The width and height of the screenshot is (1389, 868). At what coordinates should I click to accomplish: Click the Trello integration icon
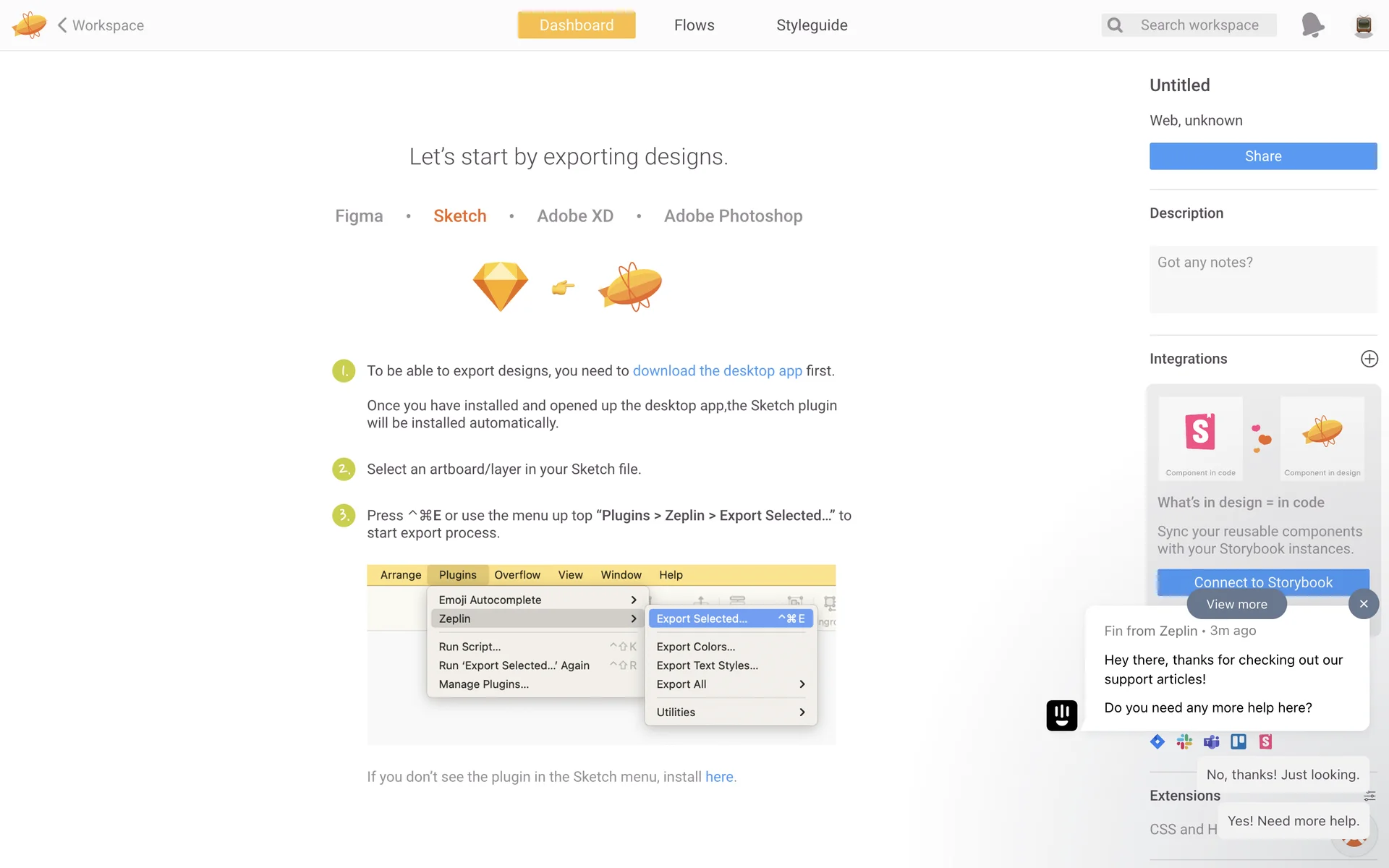(1239, 741)
